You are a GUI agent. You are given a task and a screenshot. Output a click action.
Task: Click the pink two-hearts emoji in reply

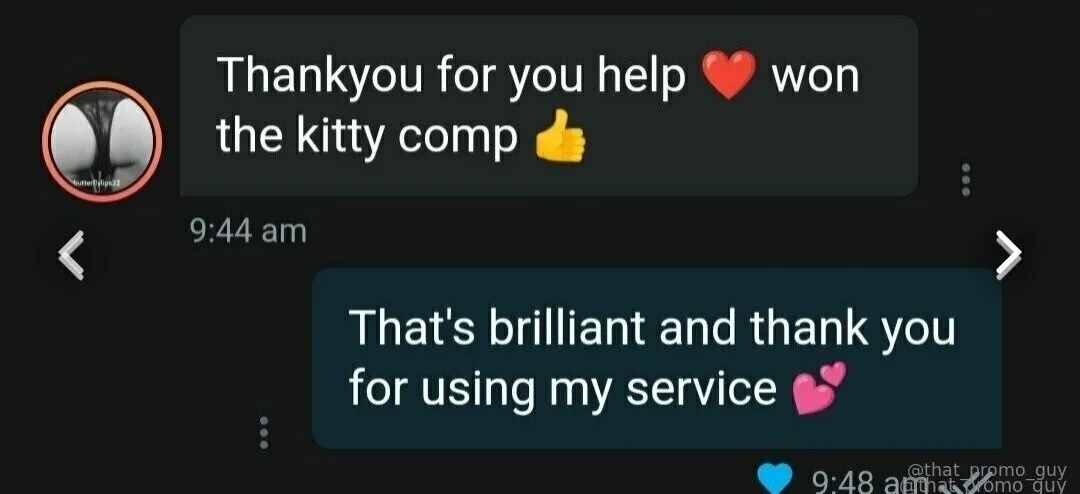tap(818, 389)
